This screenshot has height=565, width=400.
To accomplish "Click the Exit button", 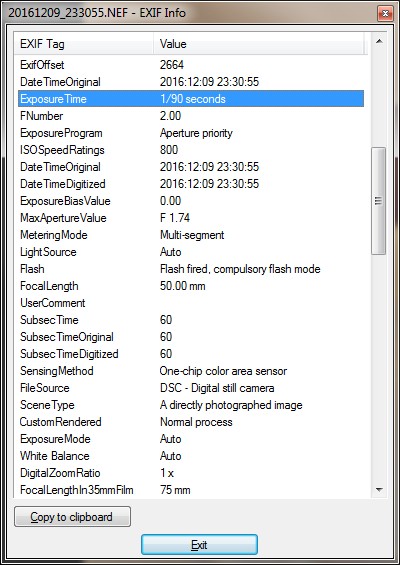I will tap(199, 544).
